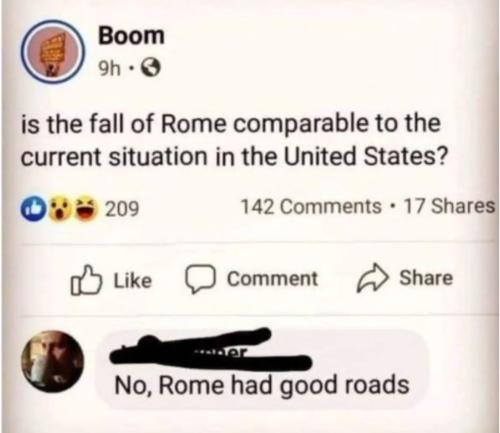The width and height of the screenshot is (500, 433).
Task: Click the share arrow icon
Action: (373, 278)
